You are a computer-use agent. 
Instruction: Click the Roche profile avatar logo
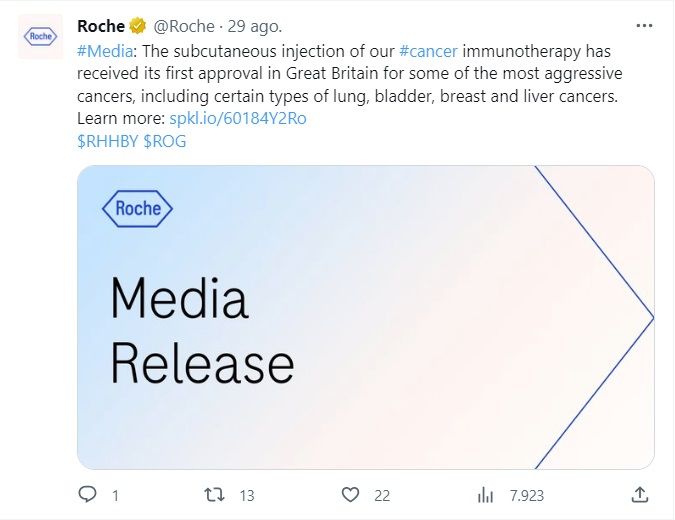click(40, 36)
